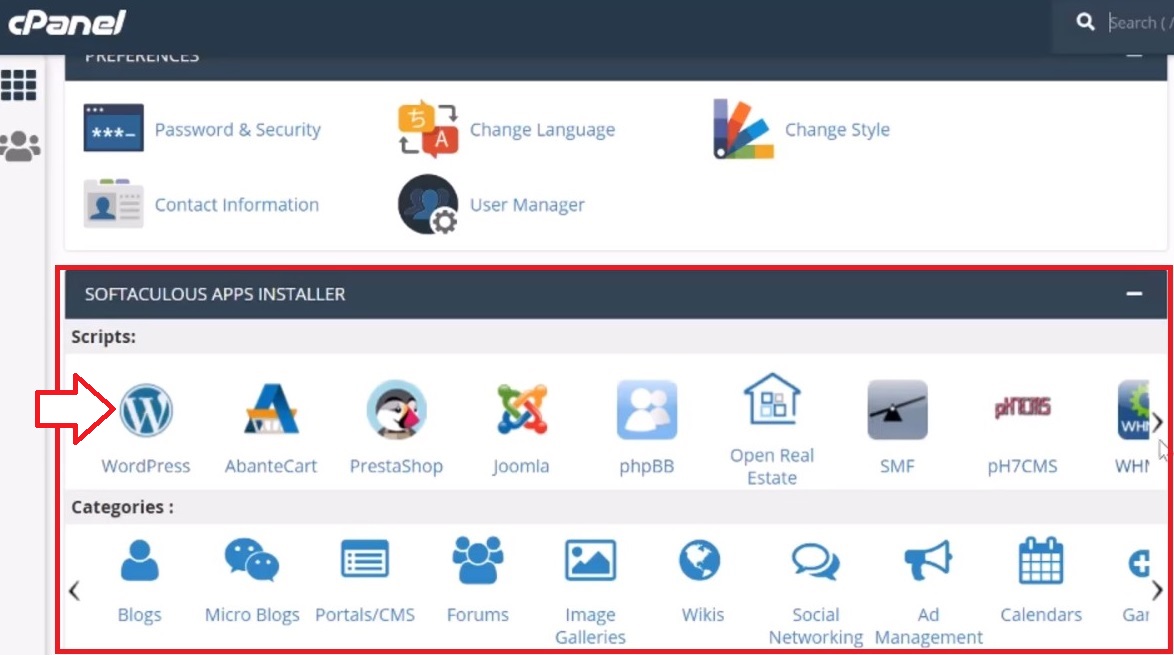The image size is (1174, 655).
Task: Open the User Manager link
Action: click(527, 205)
